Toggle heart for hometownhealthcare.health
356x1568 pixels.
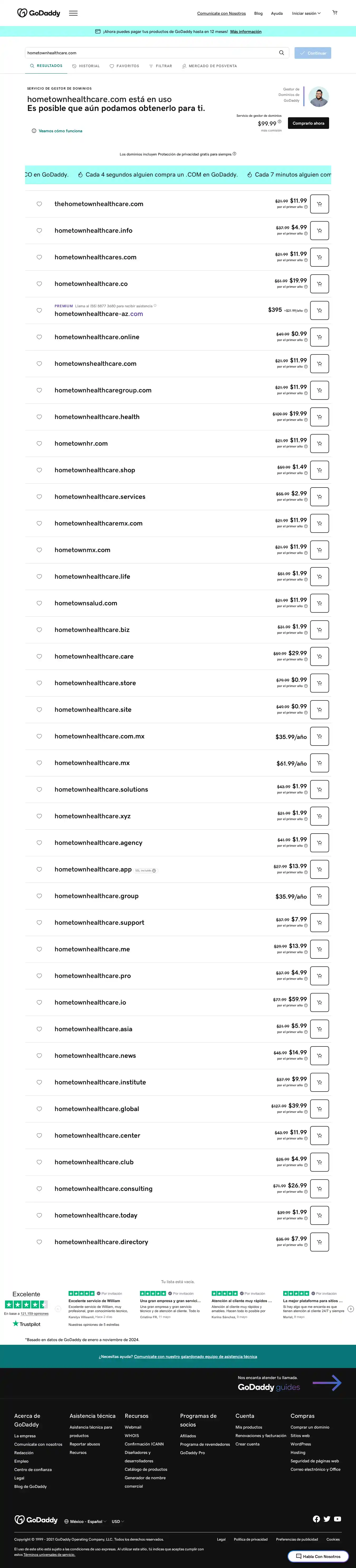pos(39,417)
